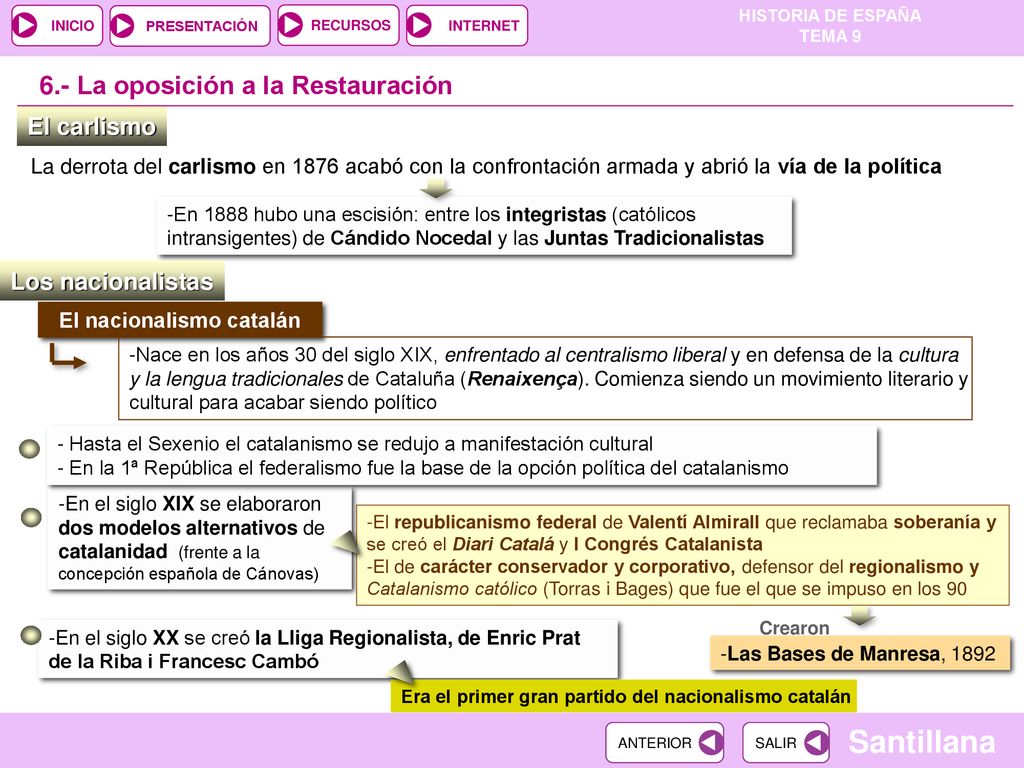The width and height of the screenshot is (1024, 768).
Task: Click the yellow 'primer gran partido' caption
Action: (x=624, y=697)
